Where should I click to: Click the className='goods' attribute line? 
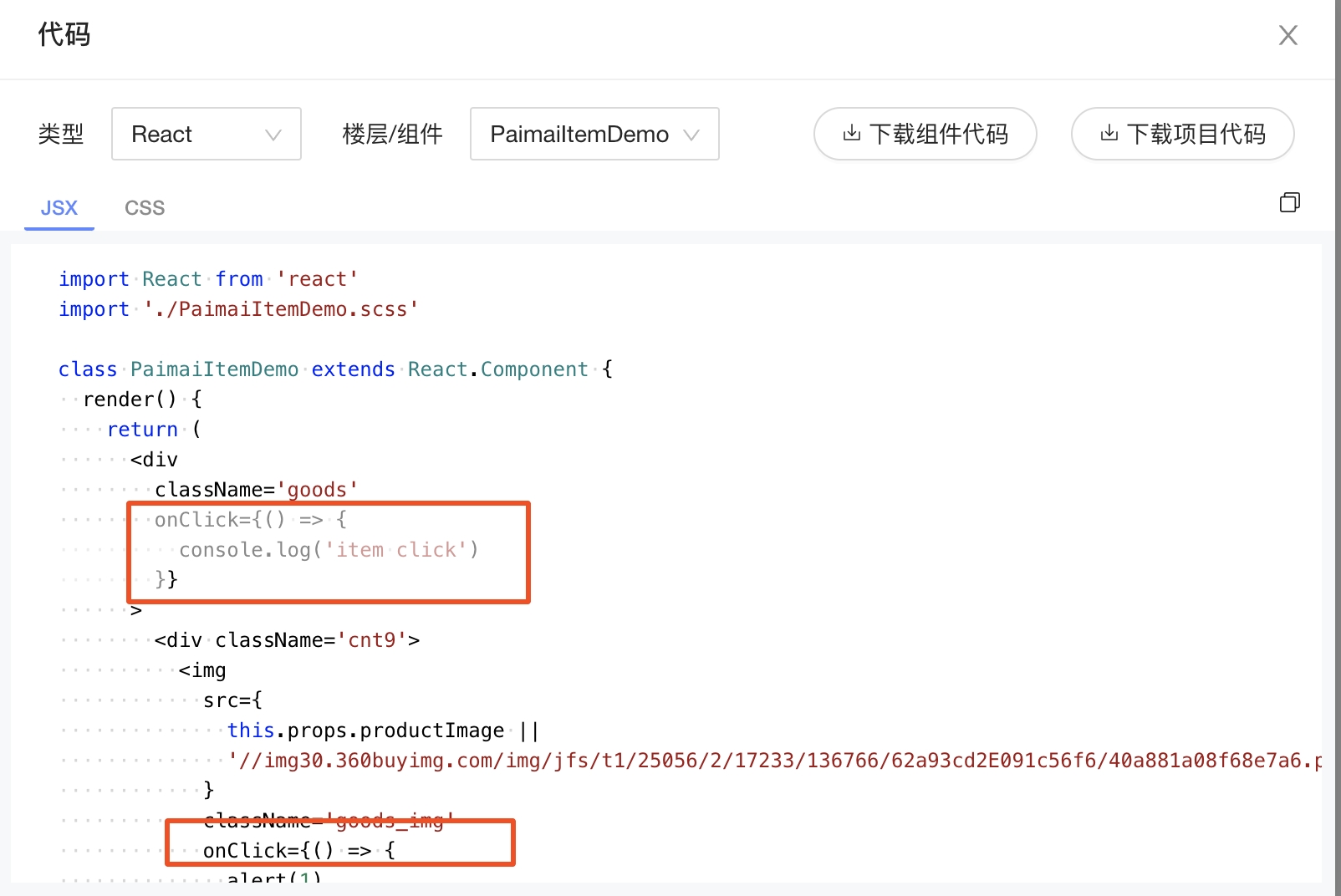tap(256, 490)
